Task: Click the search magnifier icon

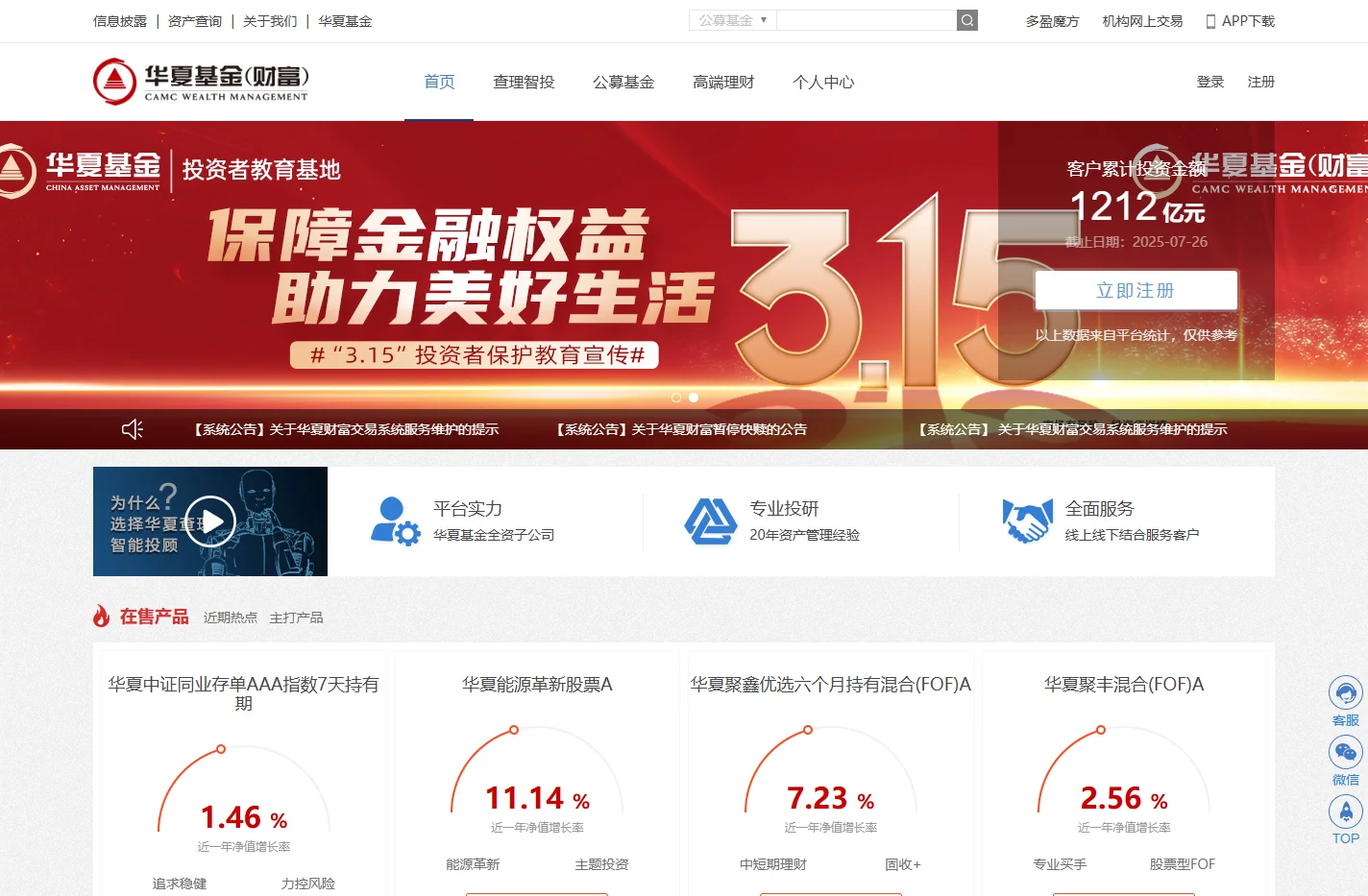Action: [967, 20]
